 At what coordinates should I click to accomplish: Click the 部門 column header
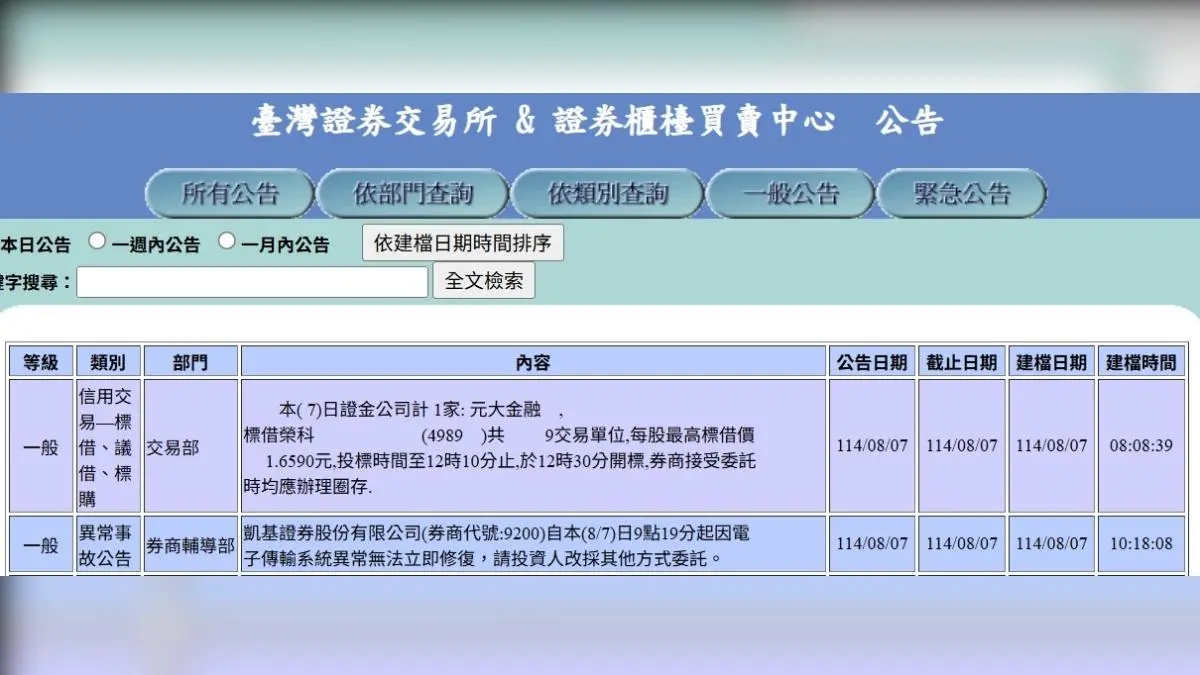pos(190,361)
